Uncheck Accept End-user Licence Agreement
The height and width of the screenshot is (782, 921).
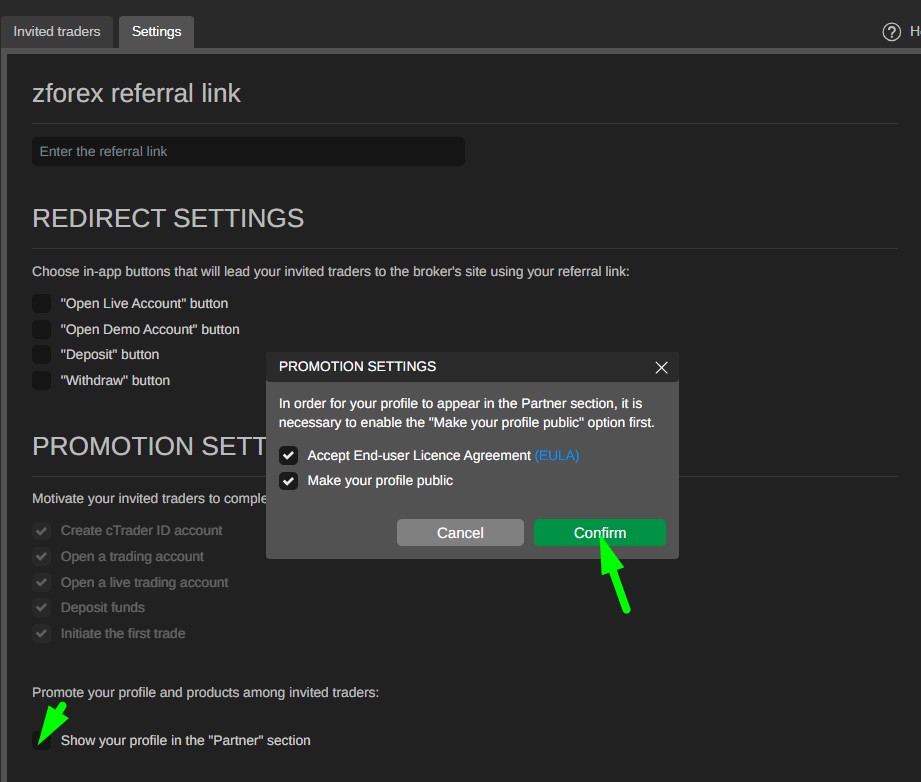[x=289, y=456]
